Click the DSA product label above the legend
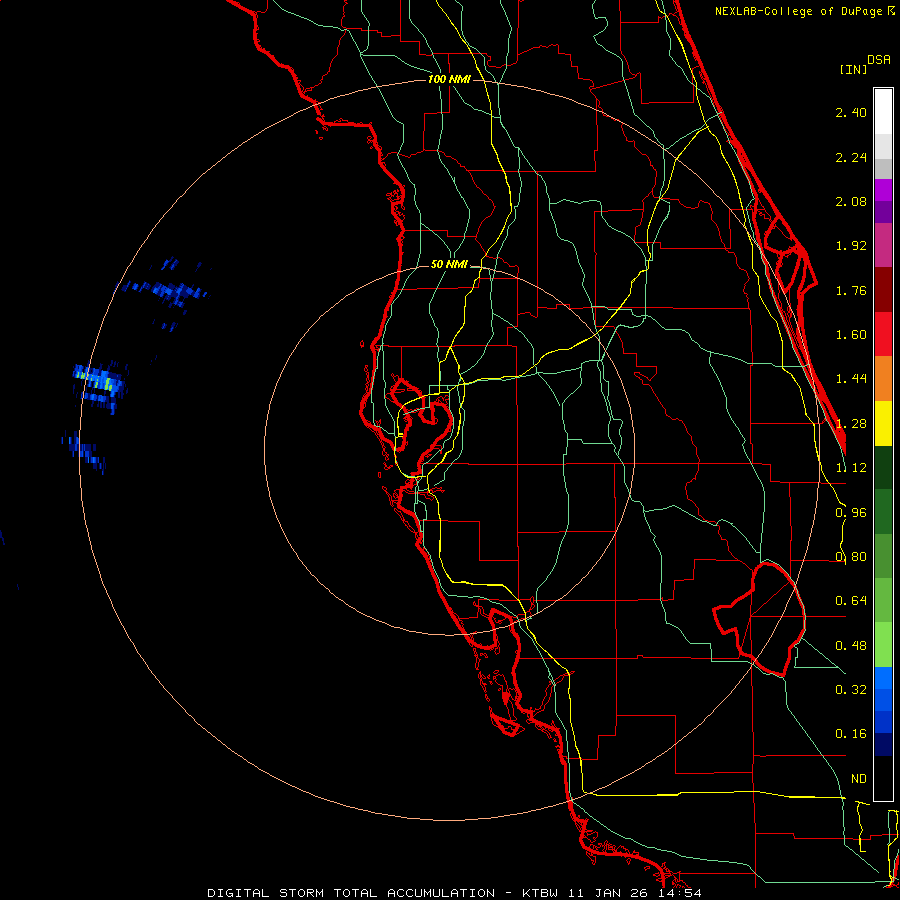900x900 pixels. pyautogui.click(x=879, y=60)
